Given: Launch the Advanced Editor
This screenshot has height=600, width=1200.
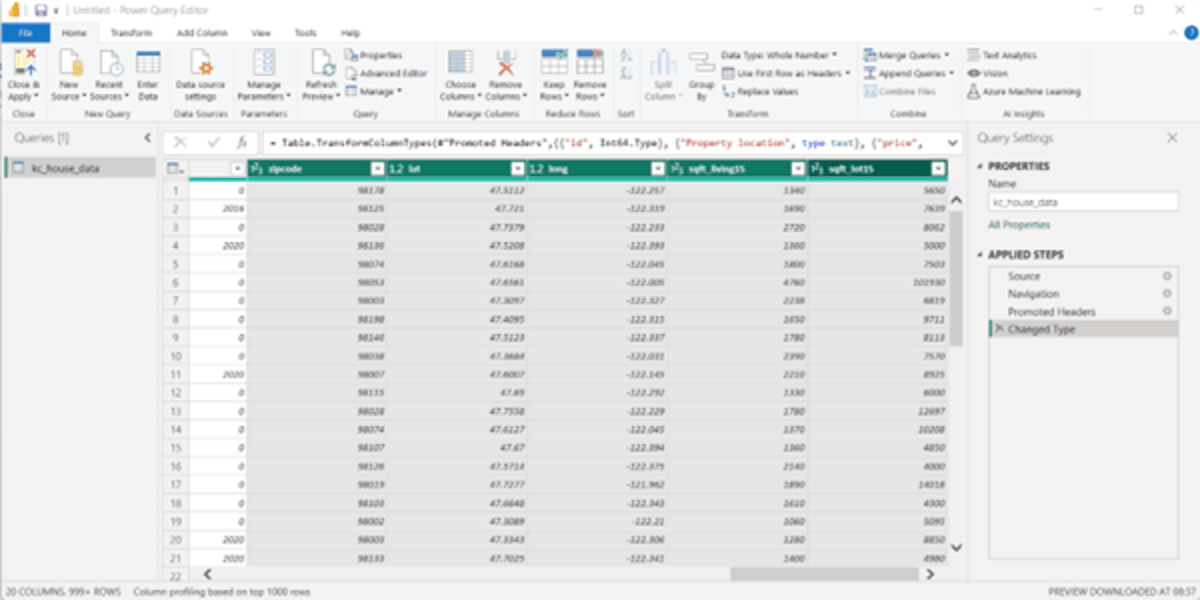Looking at the screenshot, I should coord(386,73).
